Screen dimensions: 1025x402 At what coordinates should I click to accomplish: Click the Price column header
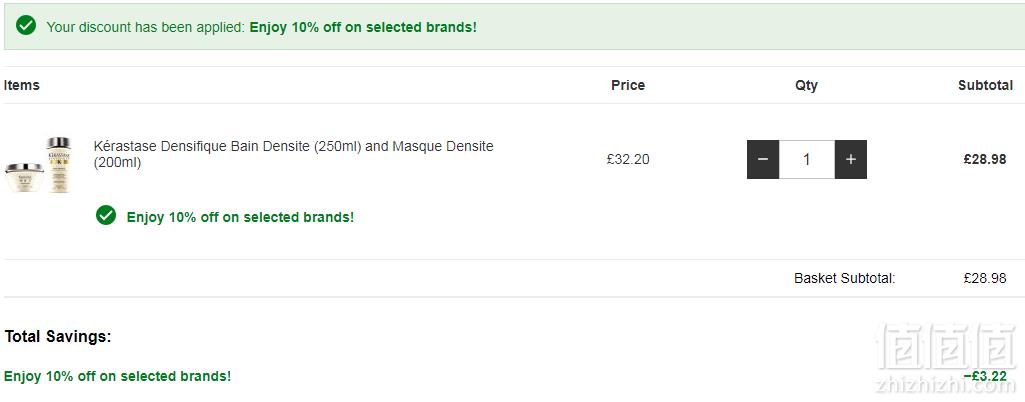click(x=628, y=85)
